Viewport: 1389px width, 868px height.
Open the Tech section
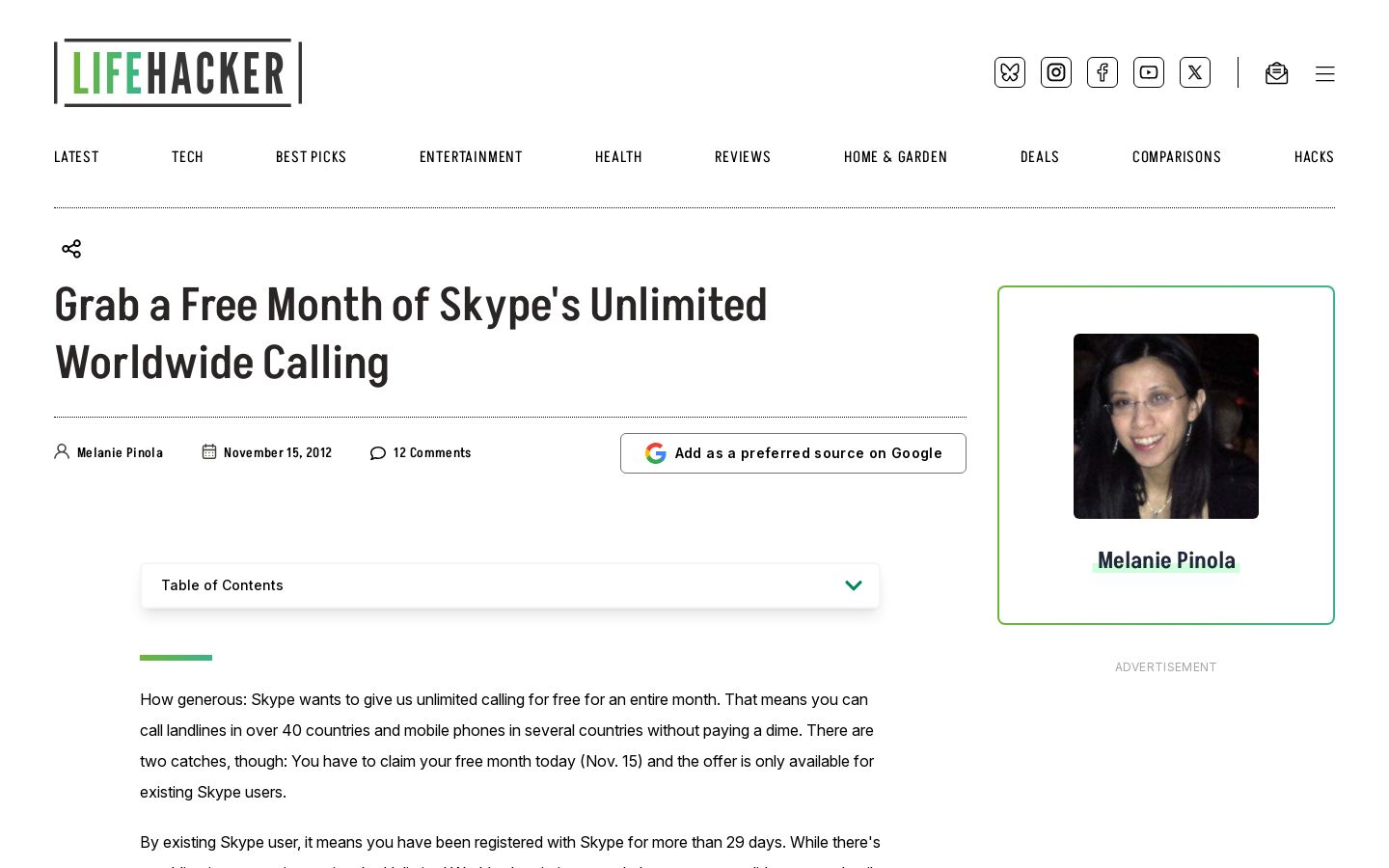[x=187, y=157]
